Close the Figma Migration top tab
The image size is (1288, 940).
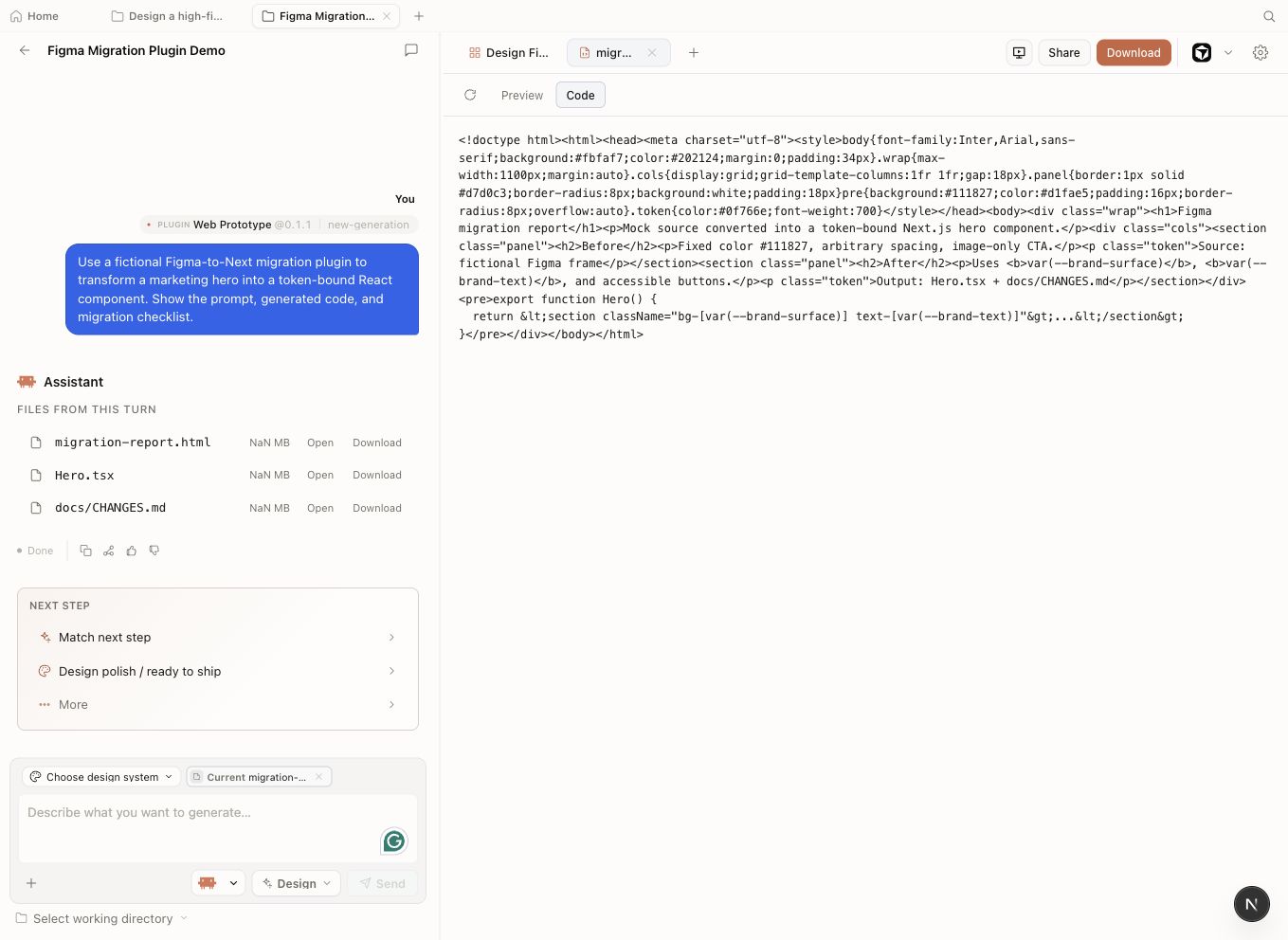[x=387, y=16]
